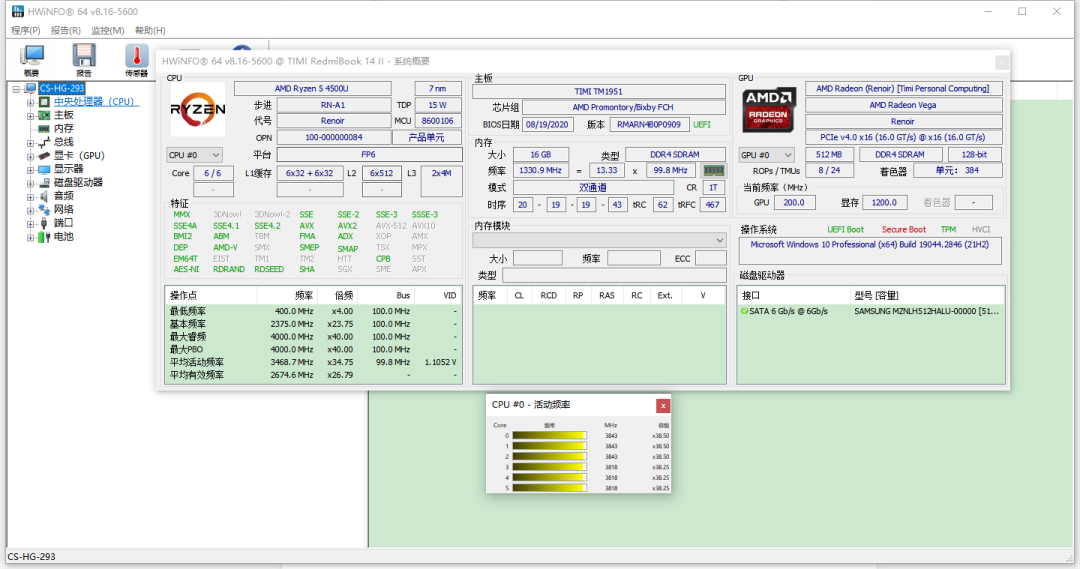Open the Help (H) menu
This screenshot has width=1080, height=569.
(x=150, y=30)
